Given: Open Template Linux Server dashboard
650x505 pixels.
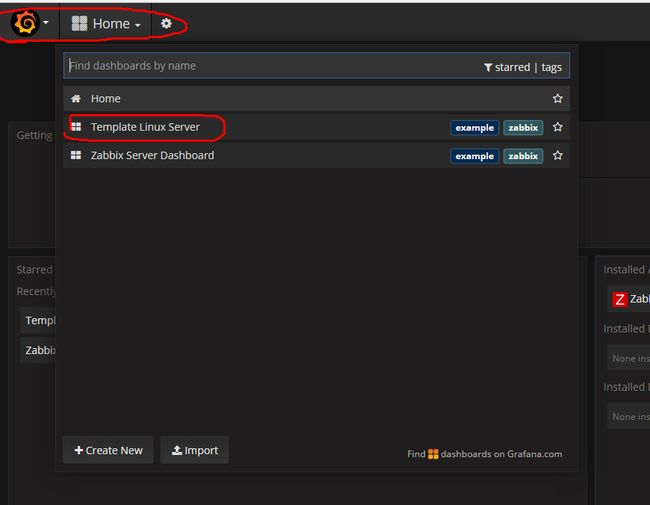Looking at the screenshot, I should pos(316,127).
